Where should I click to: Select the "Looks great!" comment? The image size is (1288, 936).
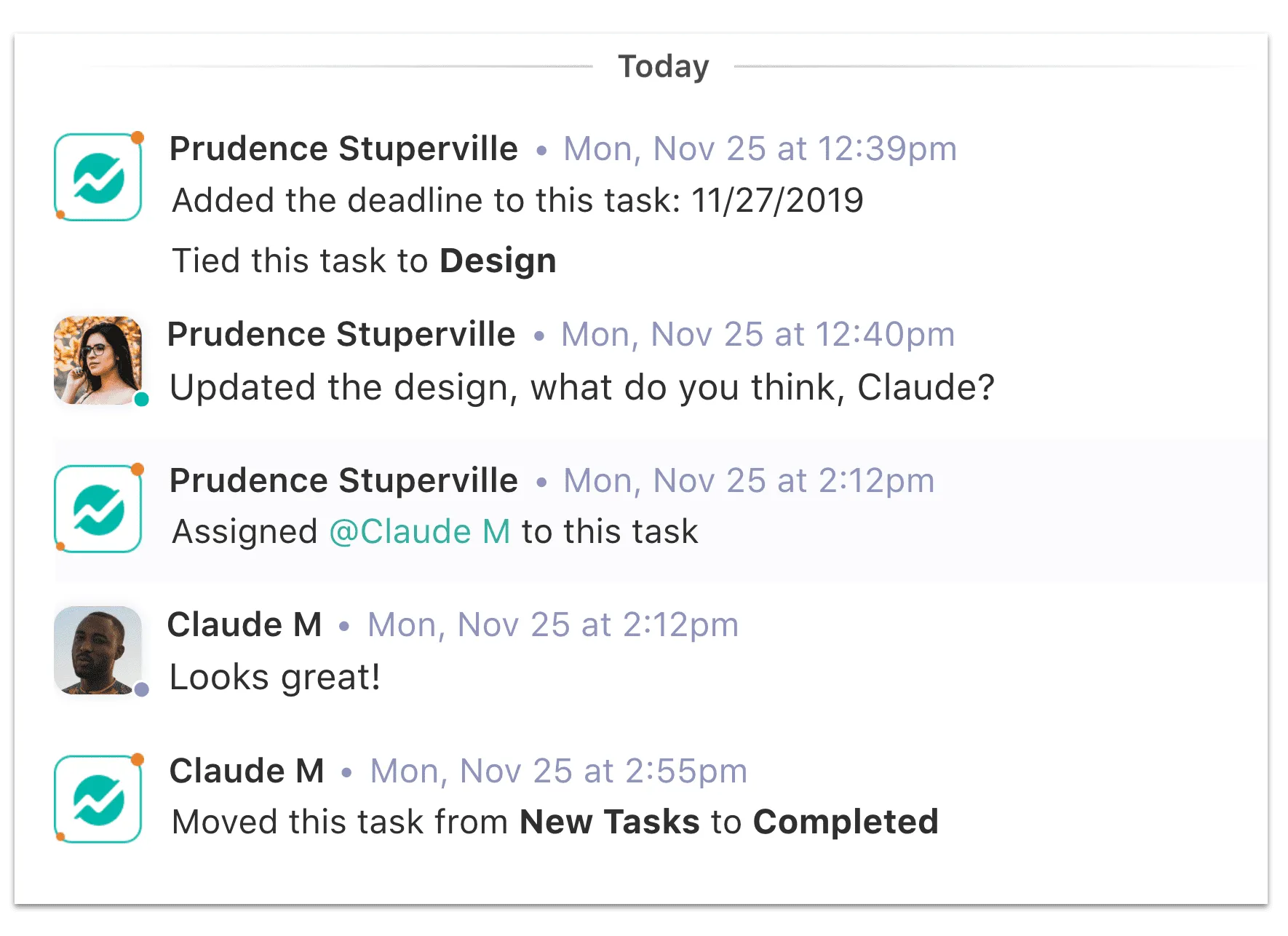(275, 678)
